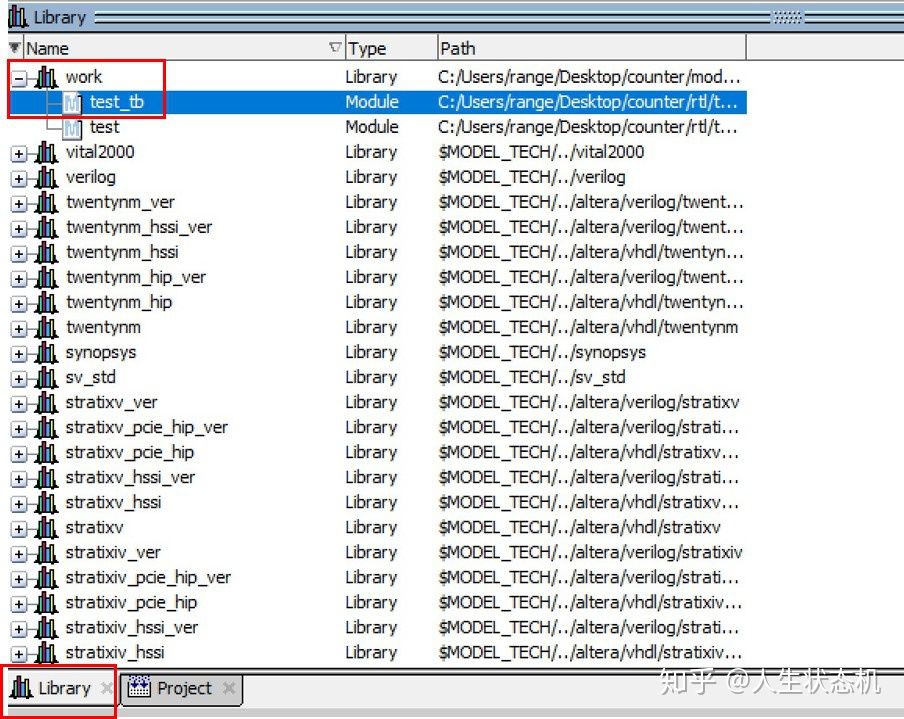Select the test module name
Screen dimensions: 904x719
point(104,127)
